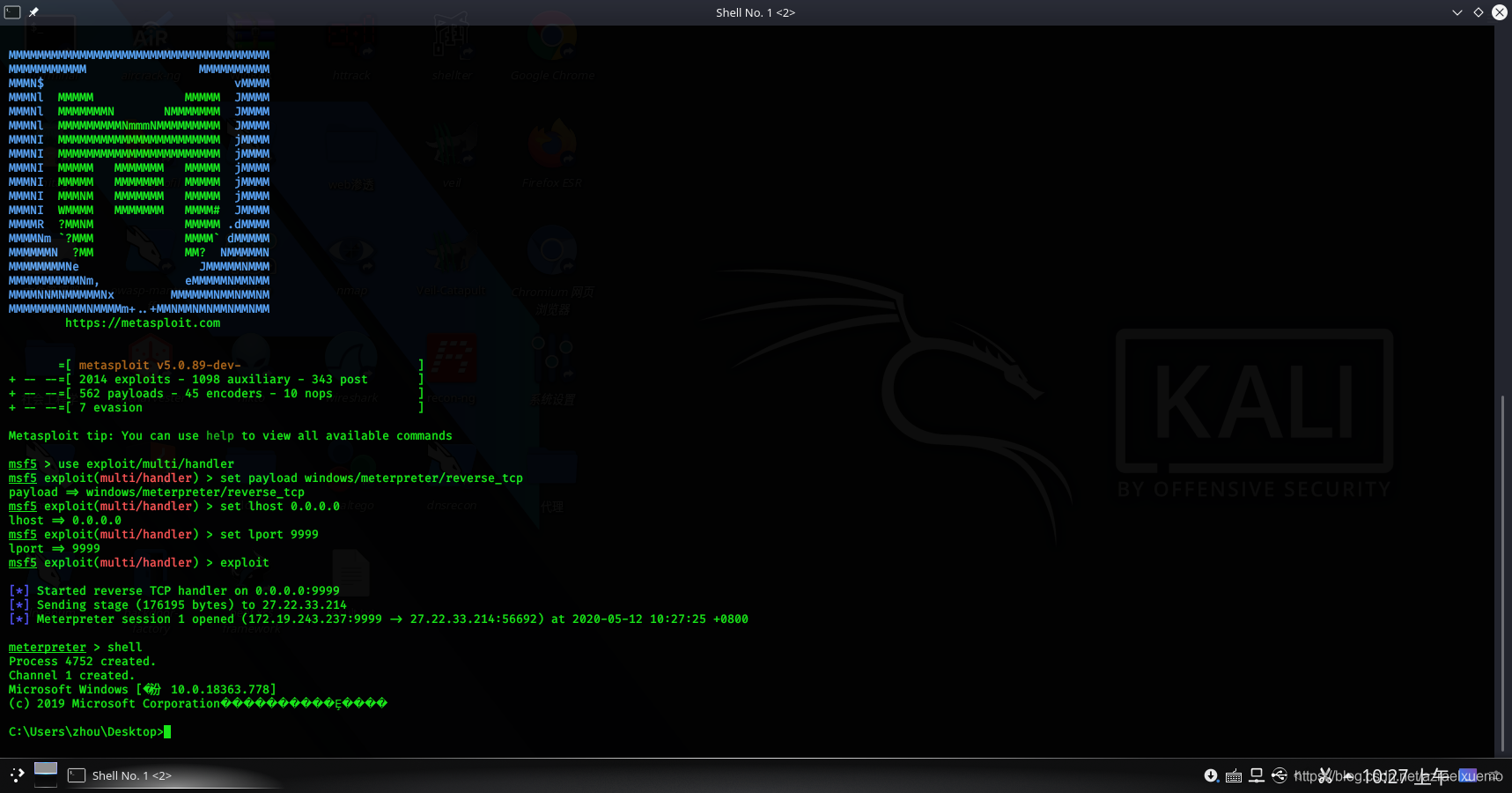Viewport: 1512px width, 793px height.
Task: Click the 'lhost => 0.0.0.0' output line
Action: point(65,521)
